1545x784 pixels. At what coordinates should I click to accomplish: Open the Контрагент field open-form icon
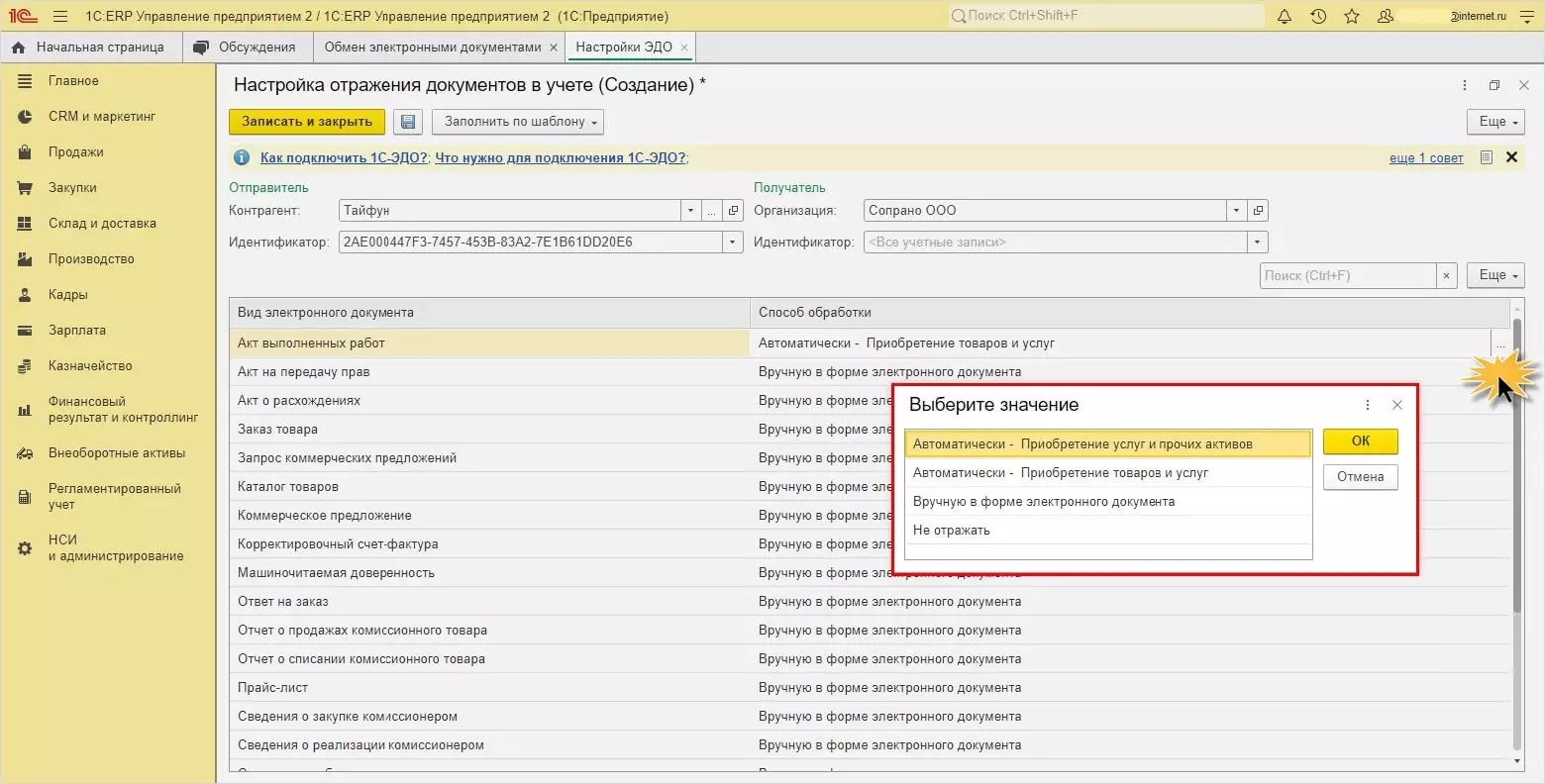point(733,211)
